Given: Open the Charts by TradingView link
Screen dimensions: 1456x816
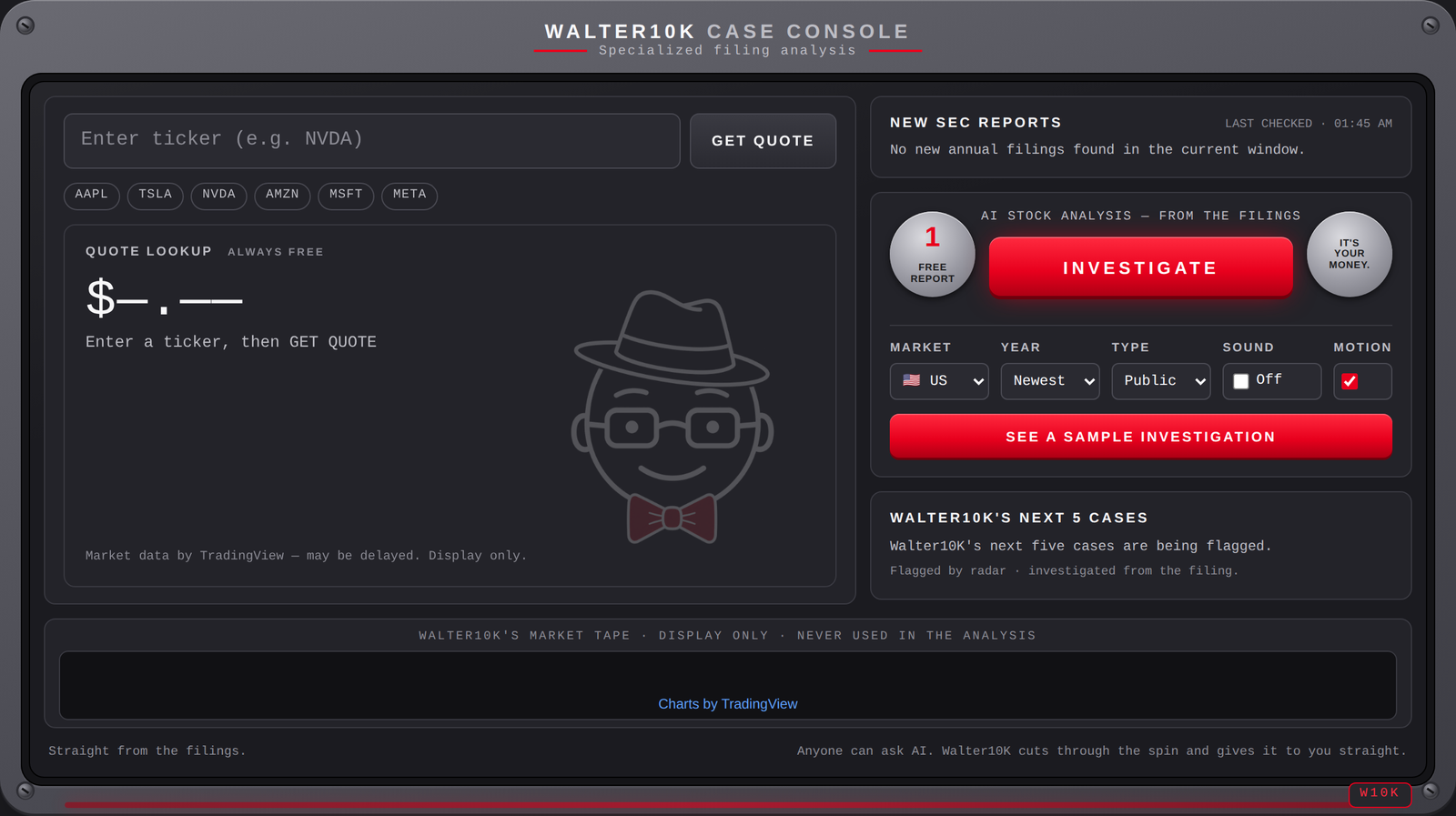Looking at the screenshot, I should coord(728,704).
